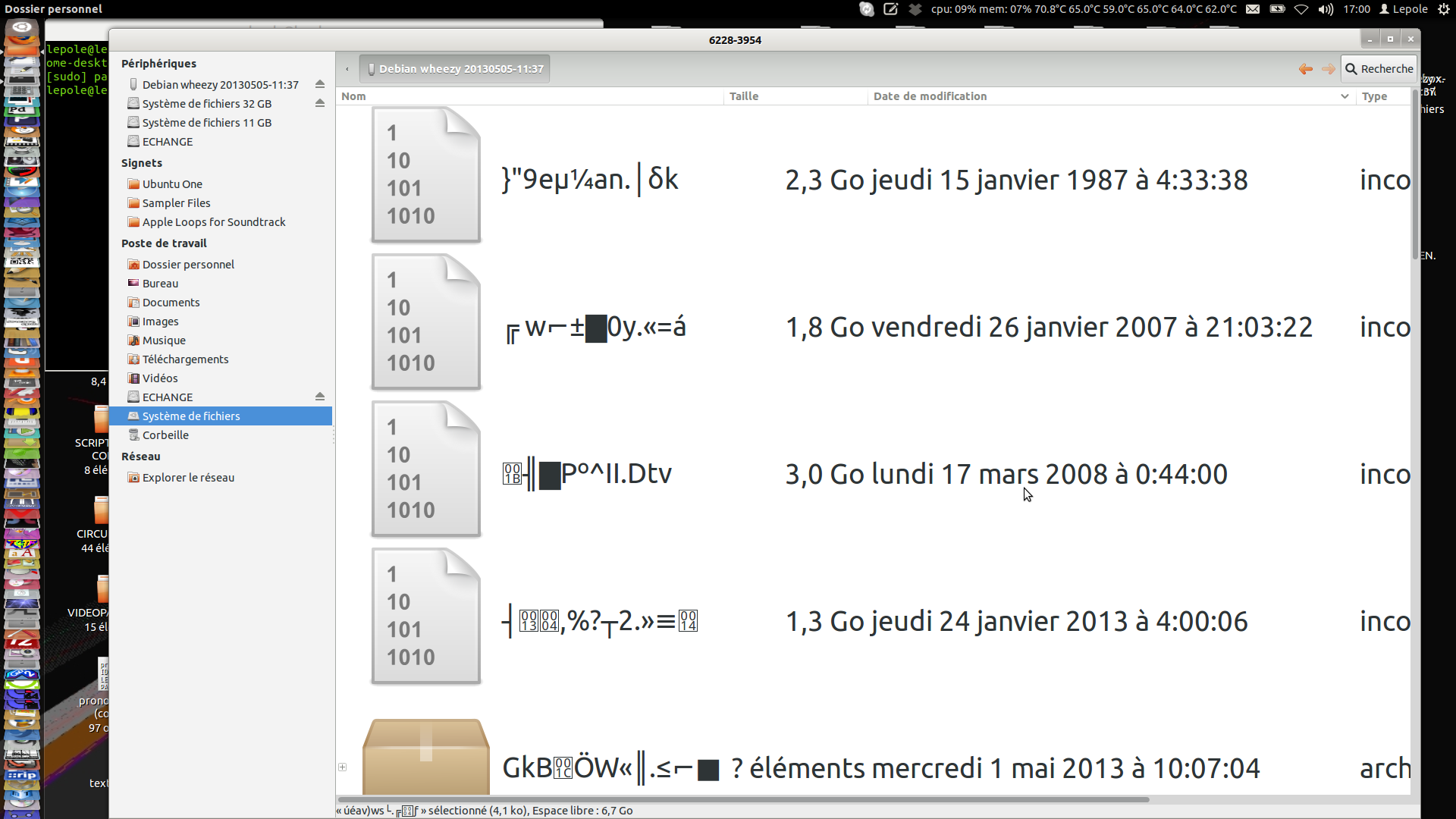Select the 2,3 Go file thumbnail
The image size is (1456, 819).
pos(425,175)
